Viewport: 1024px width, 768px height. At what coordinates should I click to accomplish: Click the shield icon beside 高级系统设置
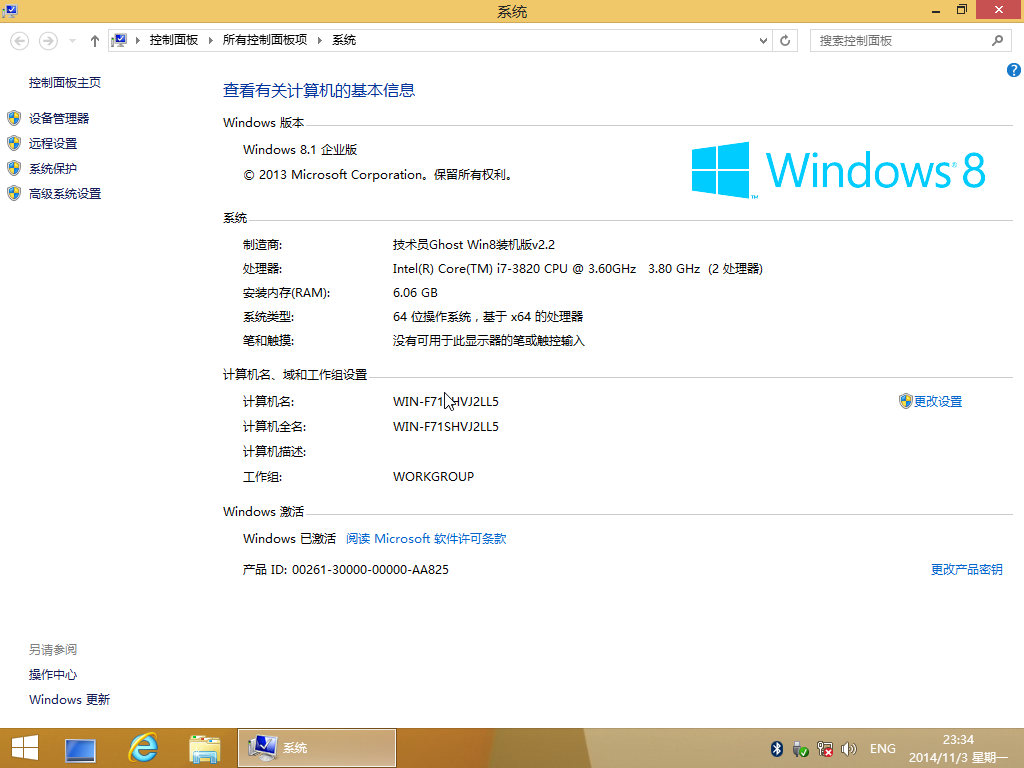click(14, 193)
